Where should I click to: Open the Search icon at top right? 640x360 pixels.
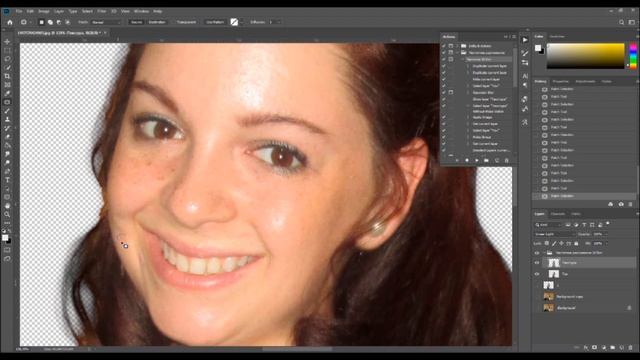622,22
